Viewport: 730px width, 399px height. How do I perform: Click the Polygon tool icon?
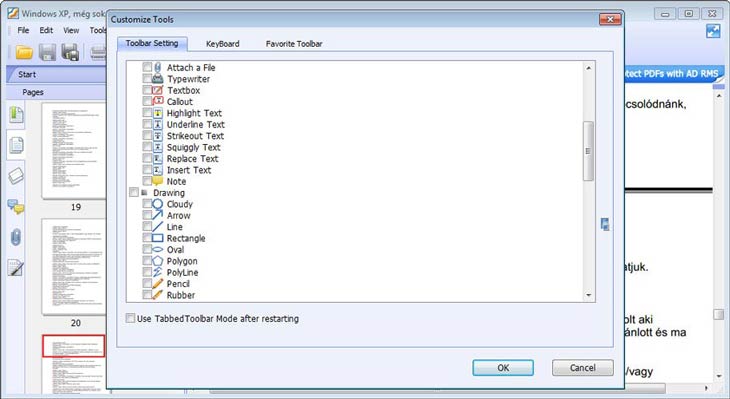pos(158,261)
